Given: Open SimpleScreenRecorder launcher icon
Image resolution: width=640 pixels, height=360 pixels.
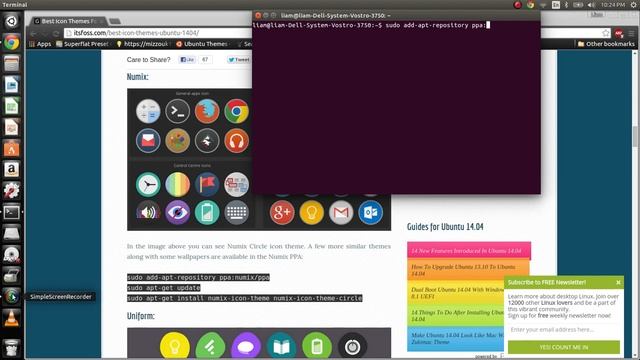Looking at the screenshot, I should pyautogui.click(x=11, y=296).
